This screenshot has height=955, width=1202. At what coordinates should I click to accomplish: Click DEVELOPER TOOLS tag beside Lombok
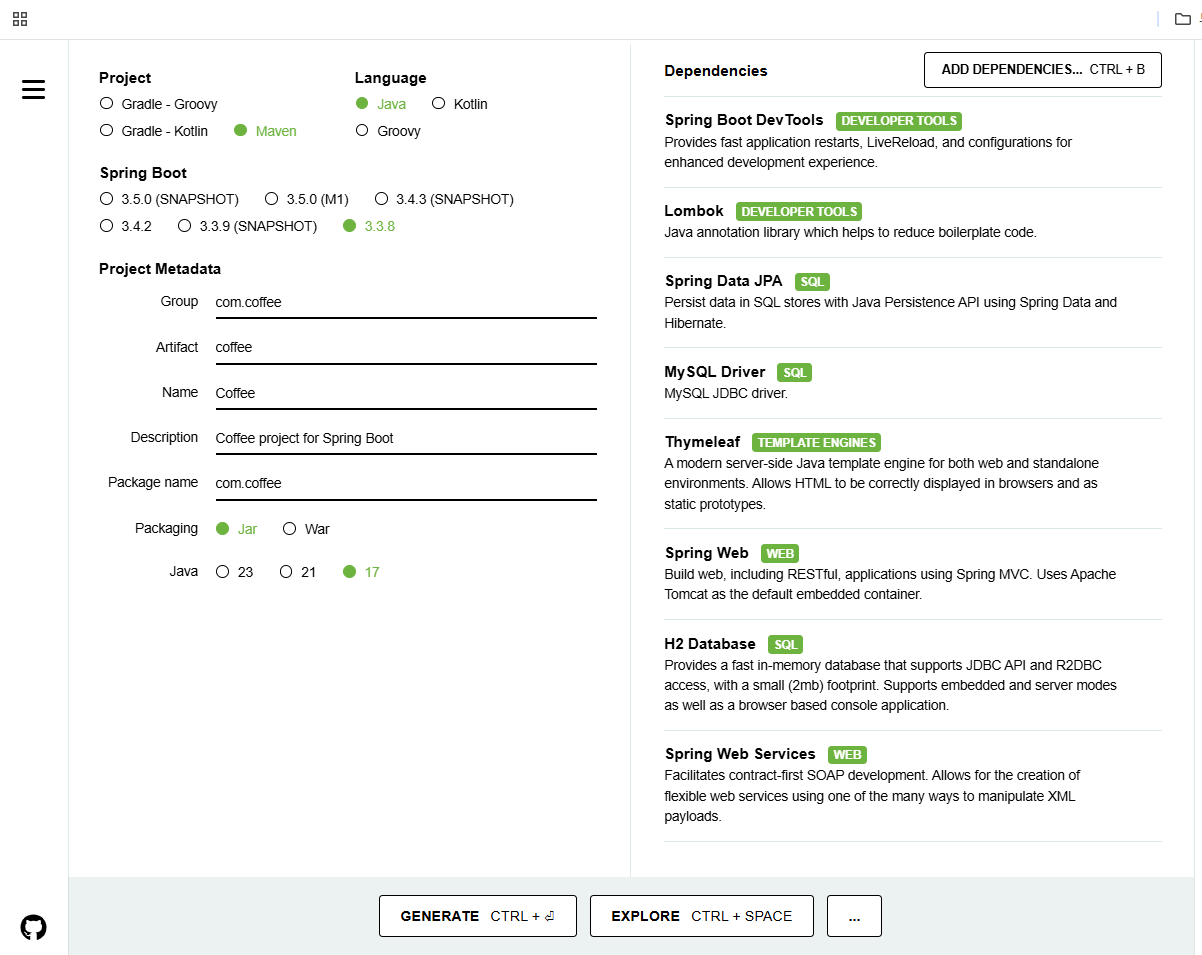pos(799,212)
